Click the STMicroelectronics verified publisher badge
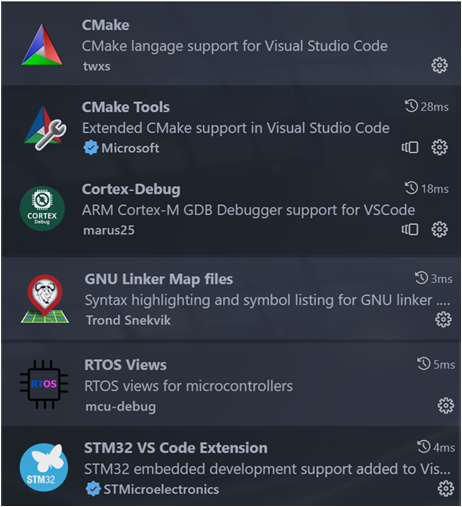This screenshot has width=462, height=507. coord(93,489)
